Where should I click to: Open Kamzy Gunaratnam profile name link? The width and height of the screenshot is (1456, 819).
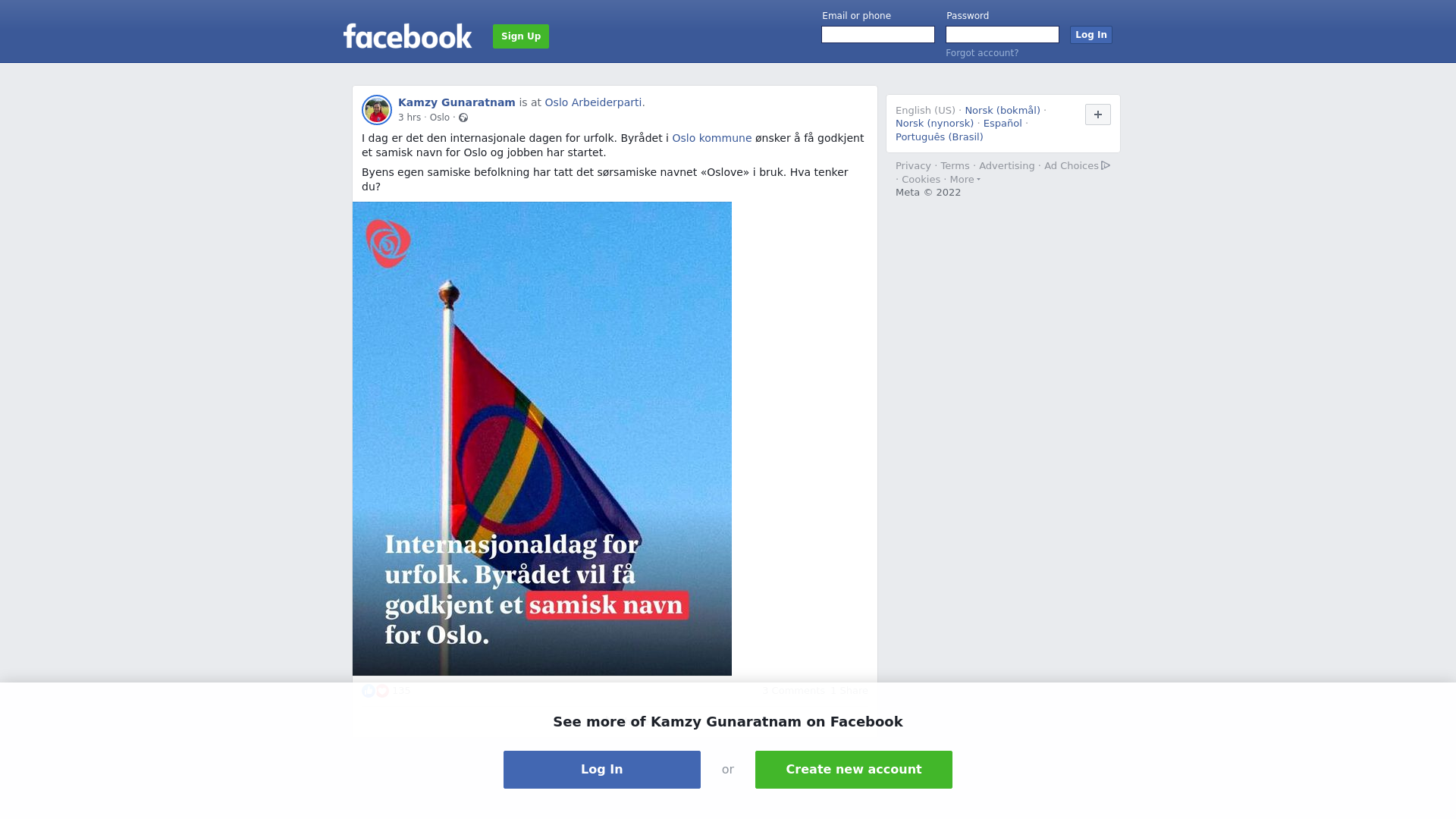[x=457, y=102]
